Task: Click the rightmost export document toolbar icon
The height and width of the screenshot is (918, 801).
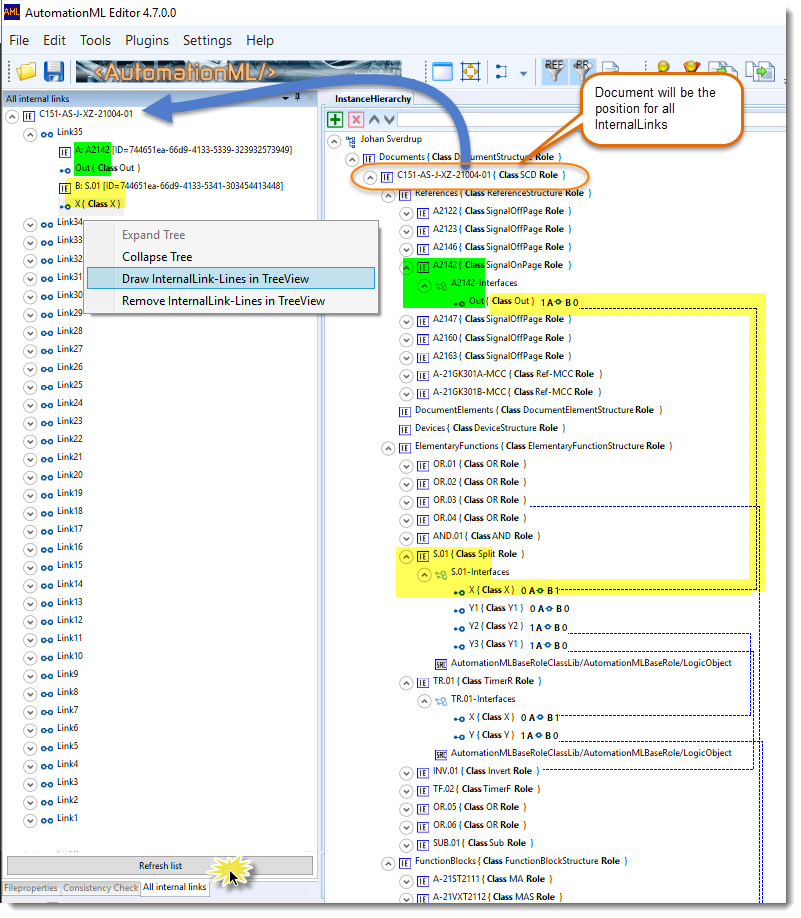Action: [x=760, y=71]
